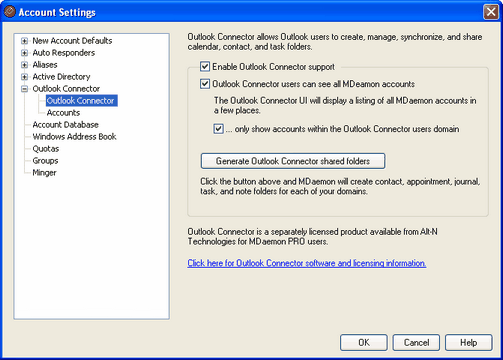Select New Account Defaults in tree

tap(72, 41)
